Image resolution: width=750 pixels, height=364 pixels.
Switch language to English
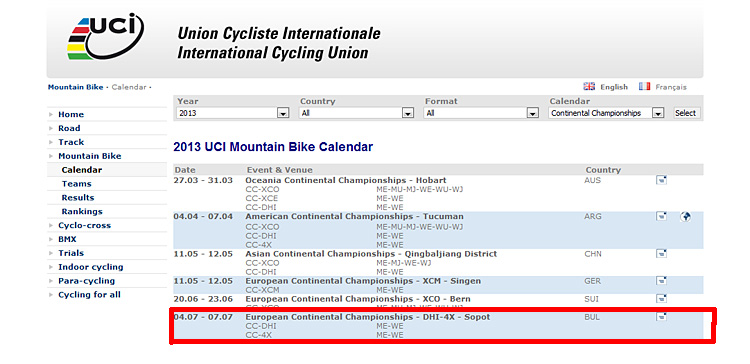614,87
